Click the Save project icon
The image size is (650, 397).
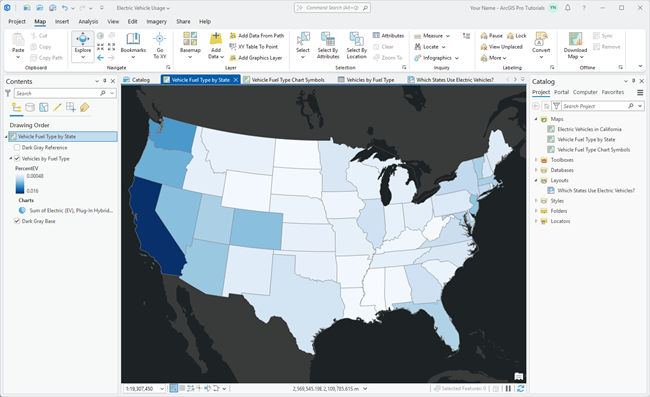(x=52, y=8)
